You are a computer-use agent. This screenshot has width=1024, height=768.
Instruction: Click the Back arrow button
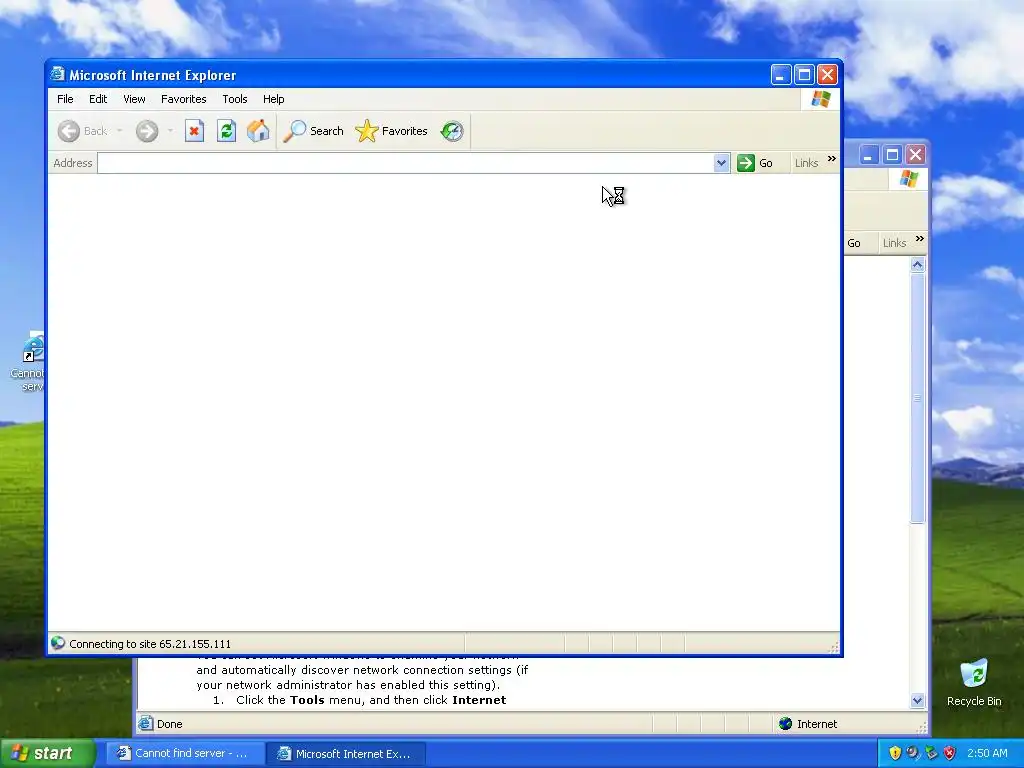point(69,131)
